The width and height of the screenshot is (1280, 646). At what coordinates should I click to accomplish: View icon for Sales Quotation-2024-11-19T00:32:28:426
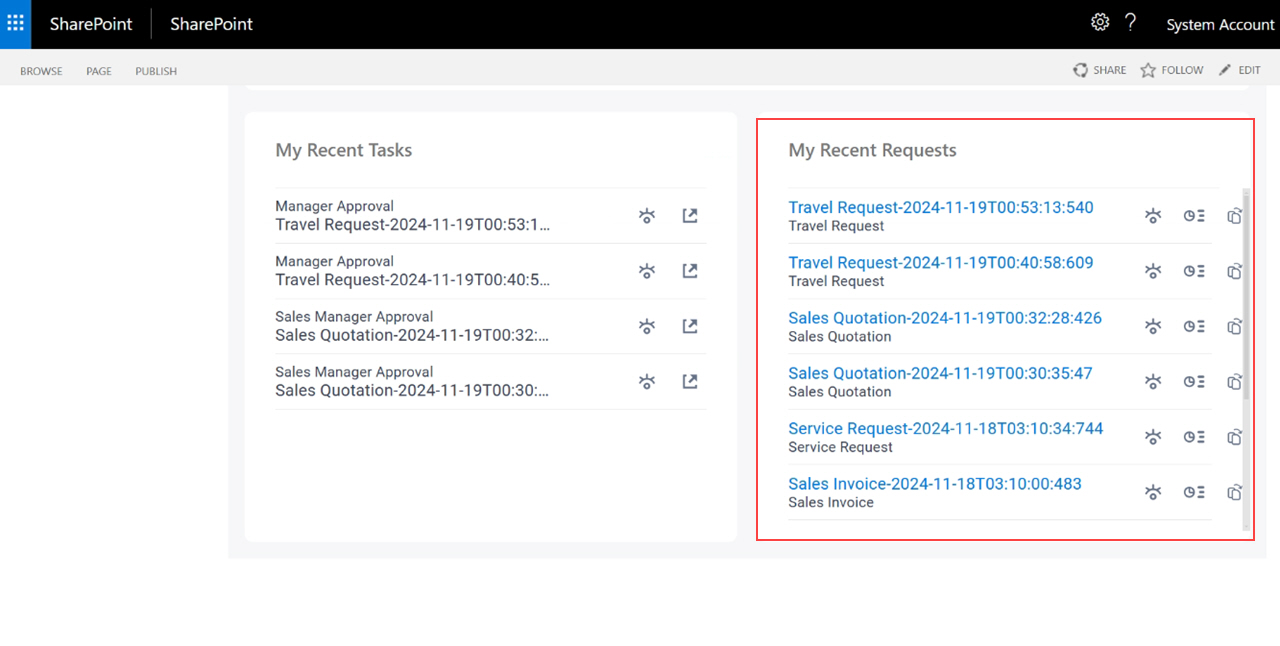[x=1153, y=326]
